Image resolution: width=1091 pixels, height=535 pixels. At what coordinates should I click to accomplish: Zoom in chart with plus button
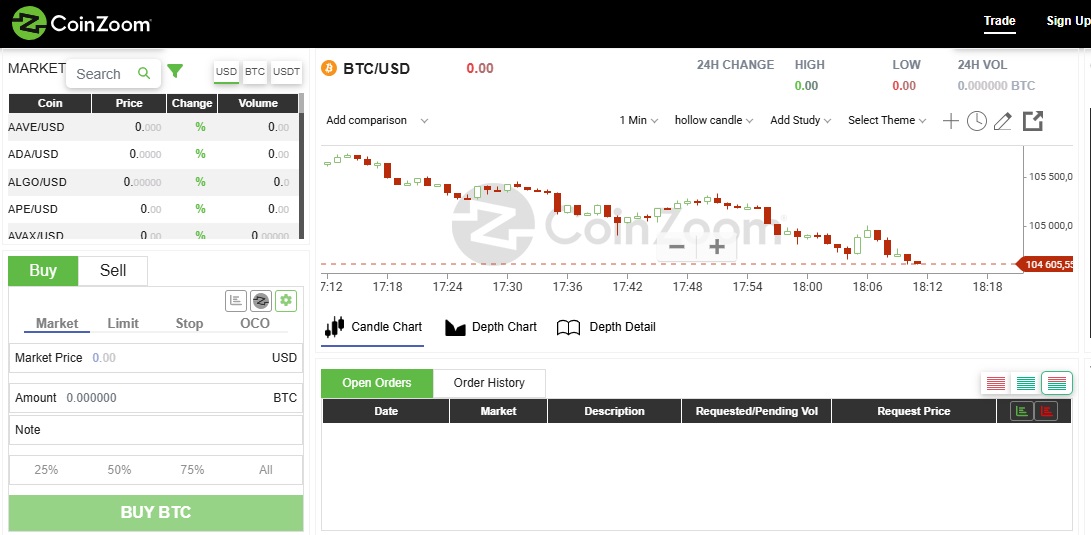[x=717, y=246]
